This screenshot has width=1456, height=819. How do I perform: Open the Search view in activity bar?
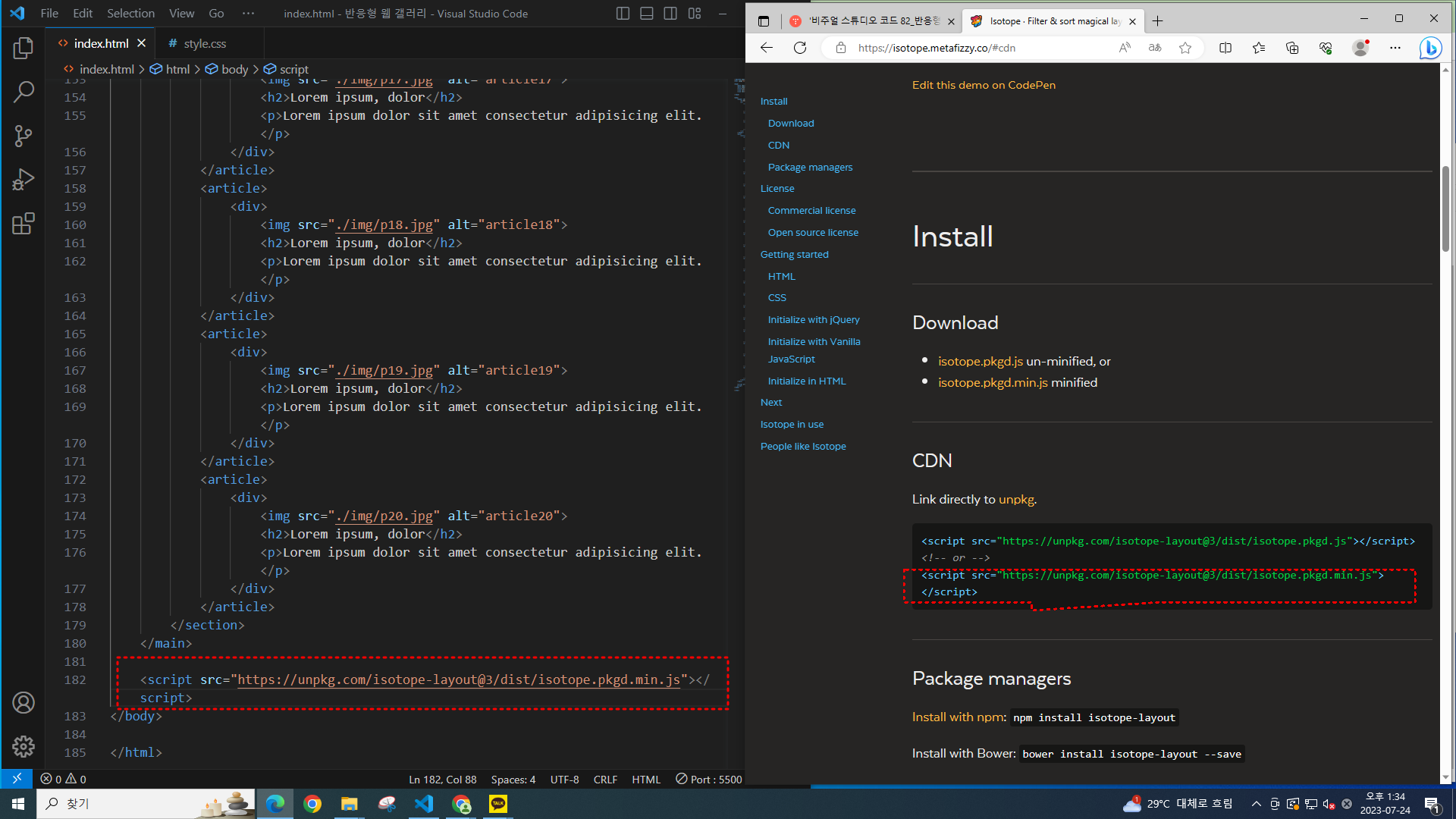24,93
